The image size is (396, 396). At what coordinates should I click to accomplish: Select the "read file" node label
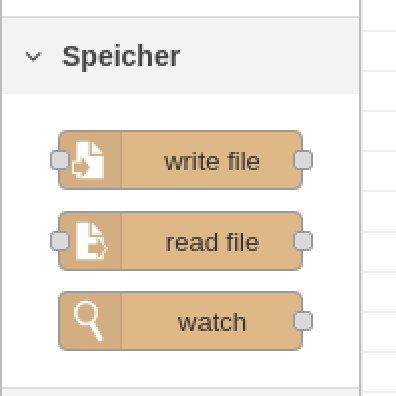(212, 242)
